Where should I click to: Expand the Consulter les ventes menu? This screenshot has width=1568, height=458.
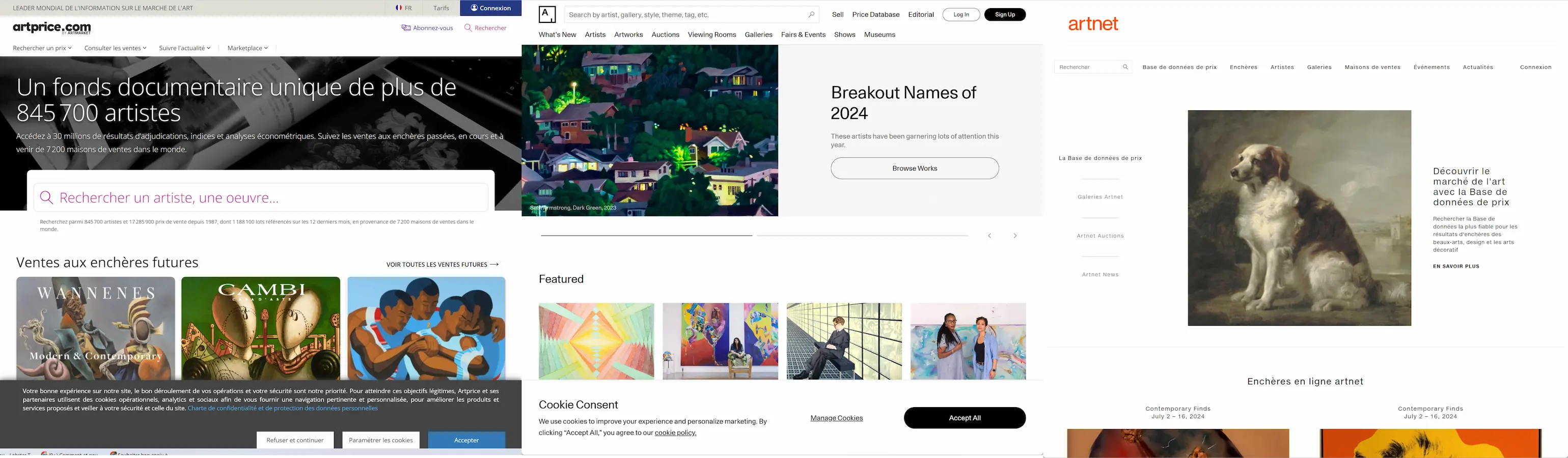pos(115,48)
